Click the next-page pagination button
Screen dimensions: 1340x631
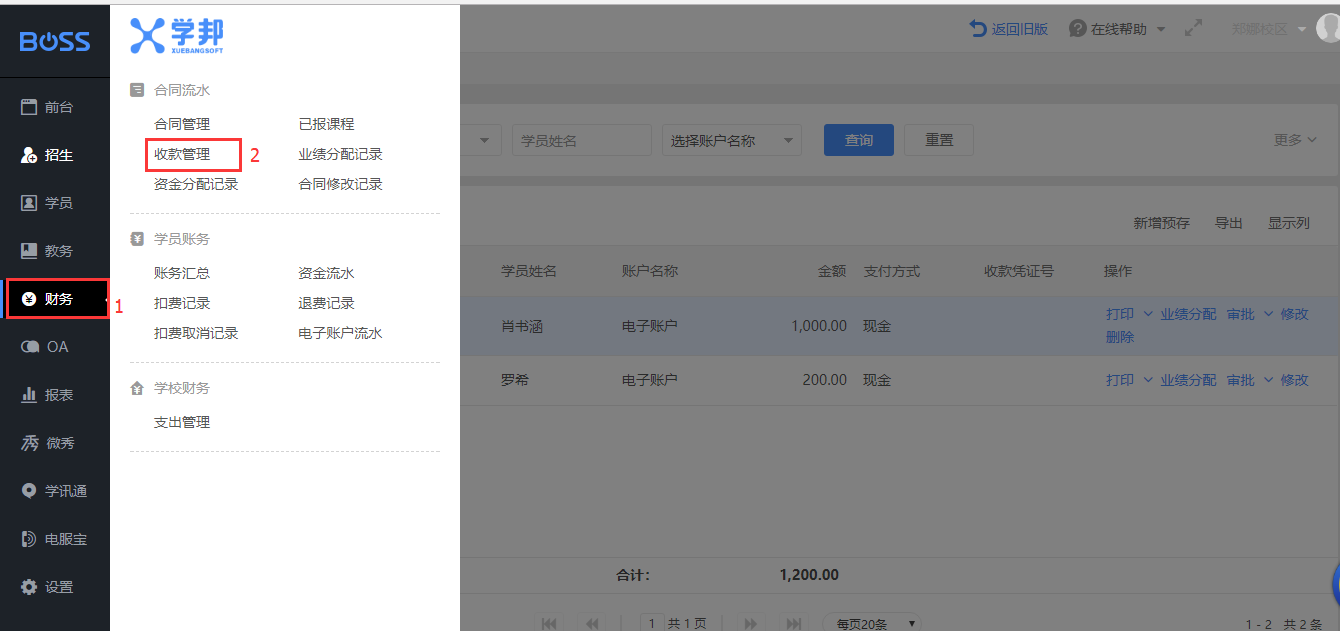click(x=751, y=623)
